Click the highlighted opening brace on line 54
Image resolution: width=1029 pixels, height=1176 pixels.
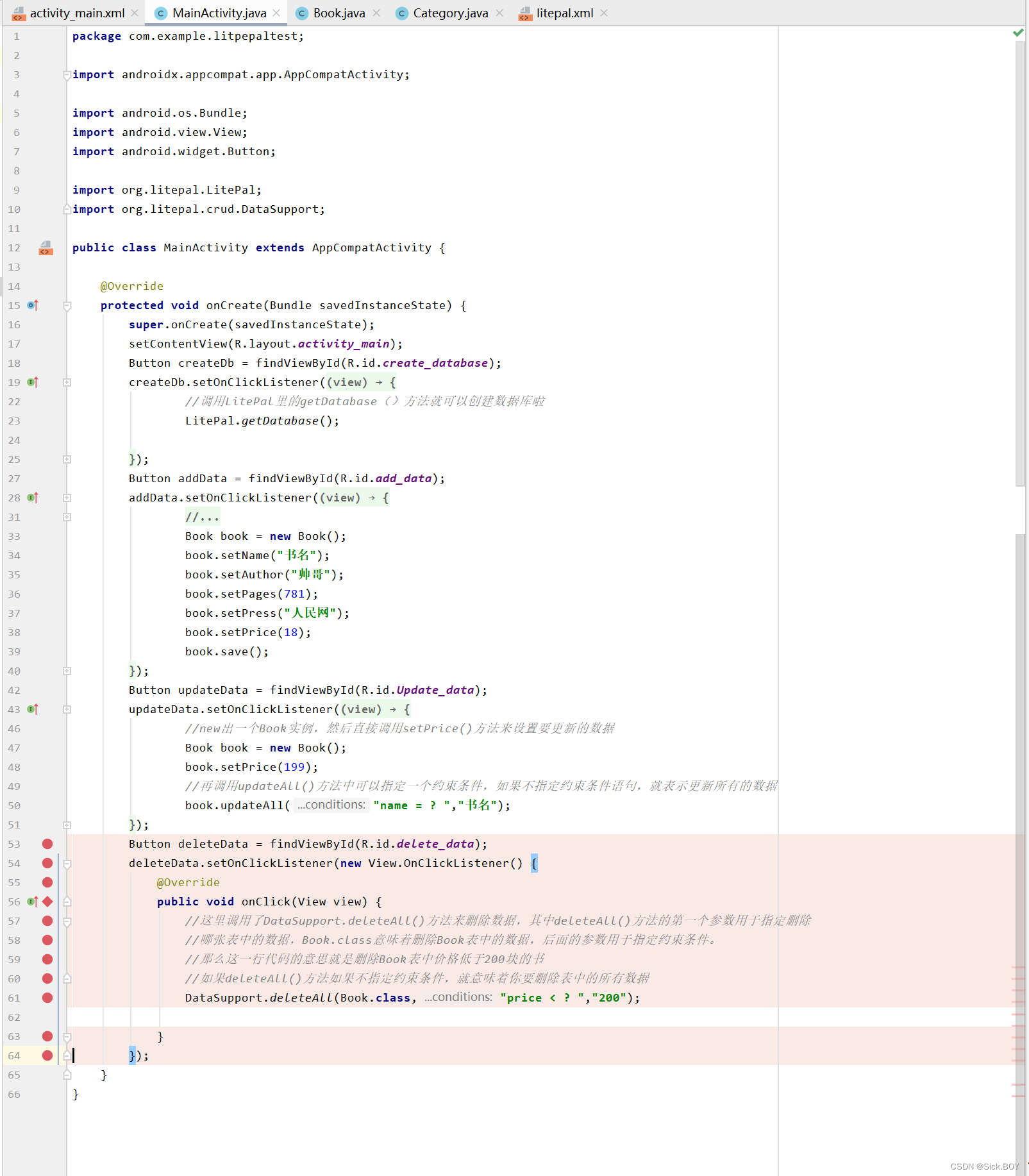pyautogui.click(x=534, y=863)
